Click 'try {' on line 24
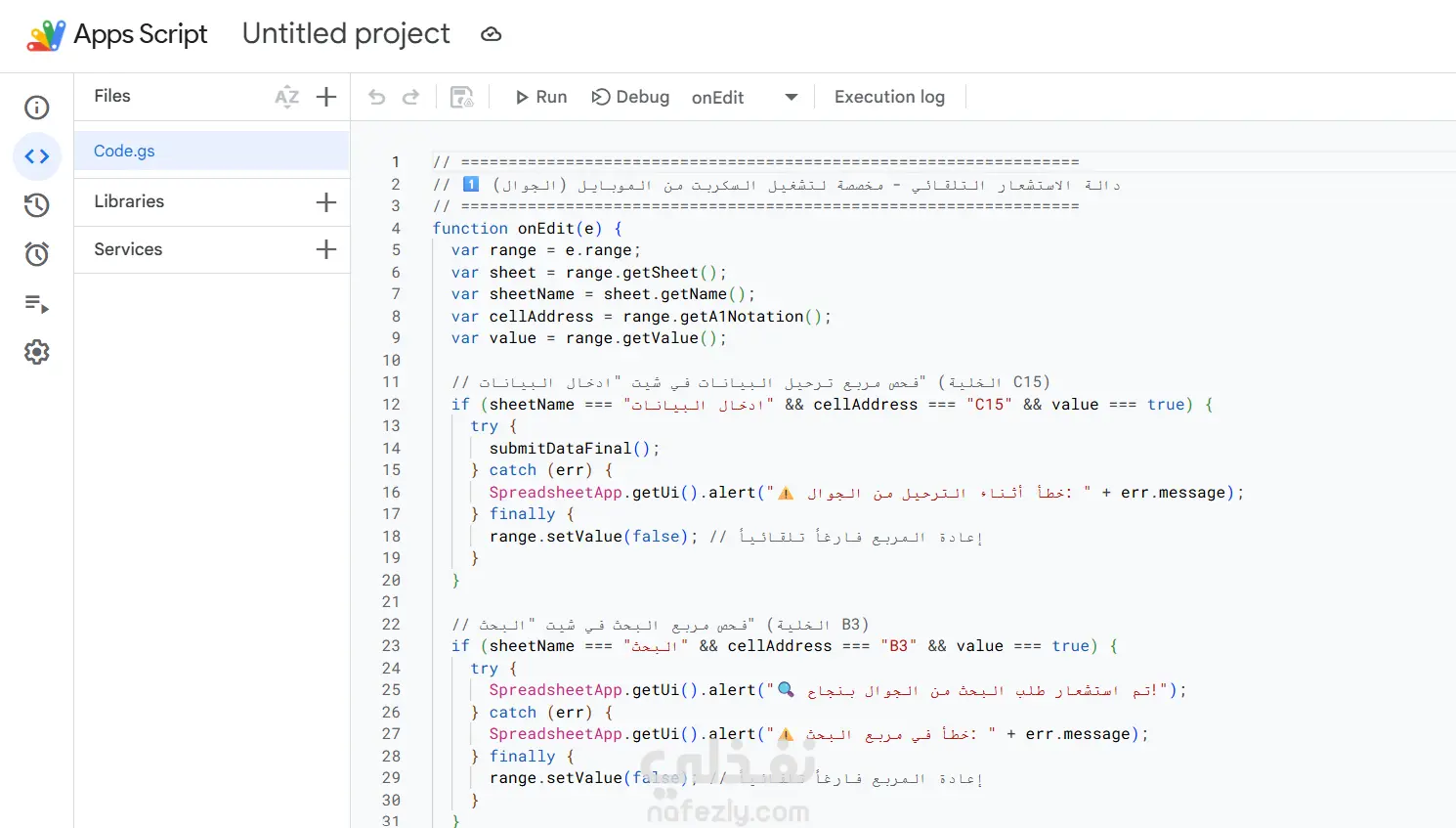This screenshot has width=1456, height=828. tap(493, 668)
